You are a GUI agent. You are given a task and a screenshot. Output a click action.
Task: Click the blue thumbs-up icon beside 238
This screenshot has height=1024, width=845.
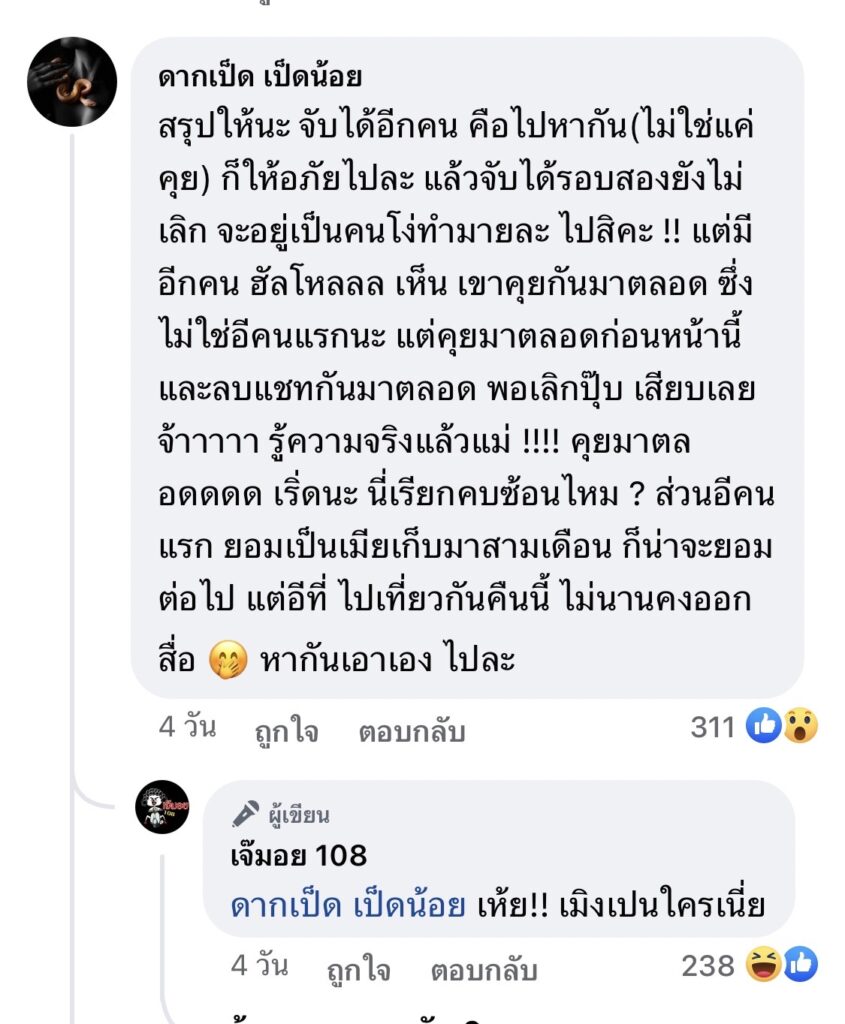(800, 966)
